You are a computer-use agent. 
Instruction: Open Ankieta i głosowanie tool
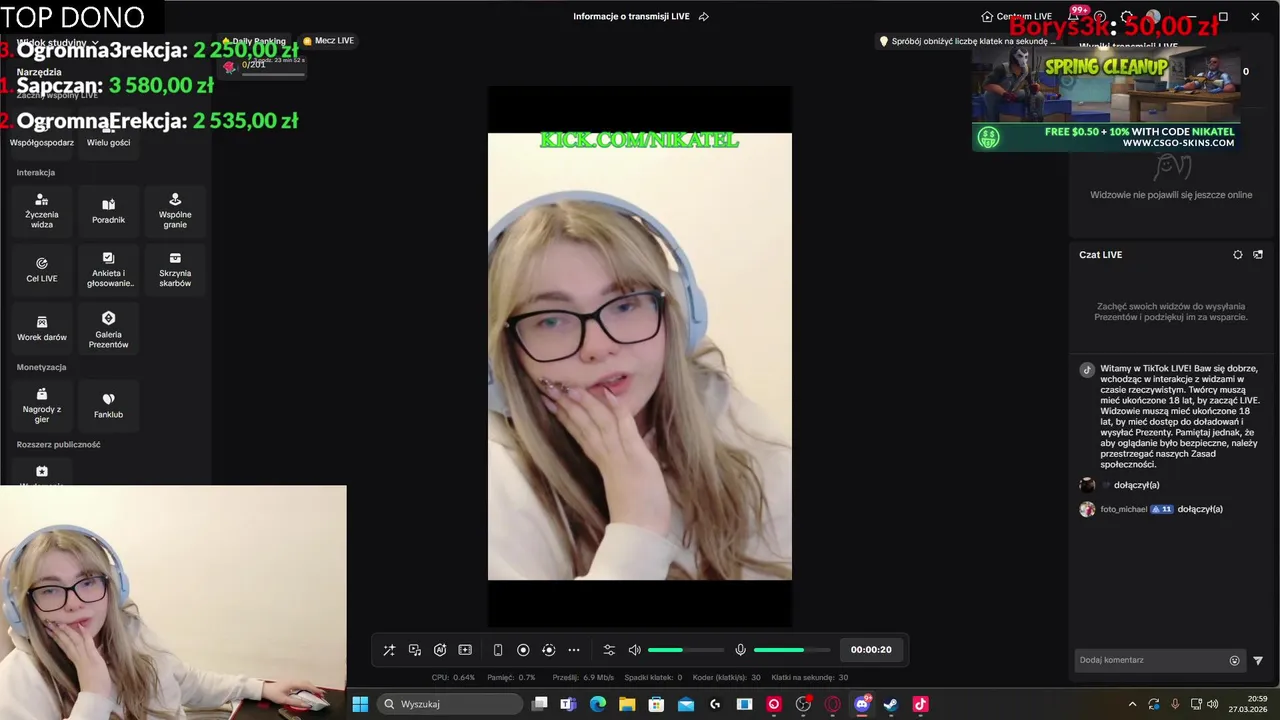(x=108, y=270)
